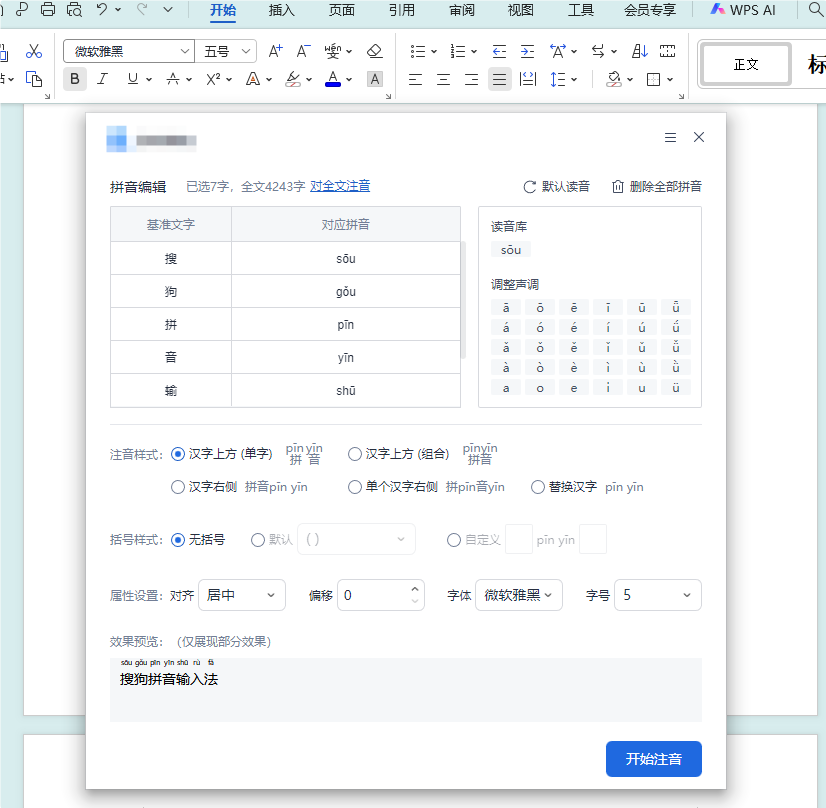The height and width of the screenshot is (808, 826).
Task: Center align text
Action: point(444,80)
